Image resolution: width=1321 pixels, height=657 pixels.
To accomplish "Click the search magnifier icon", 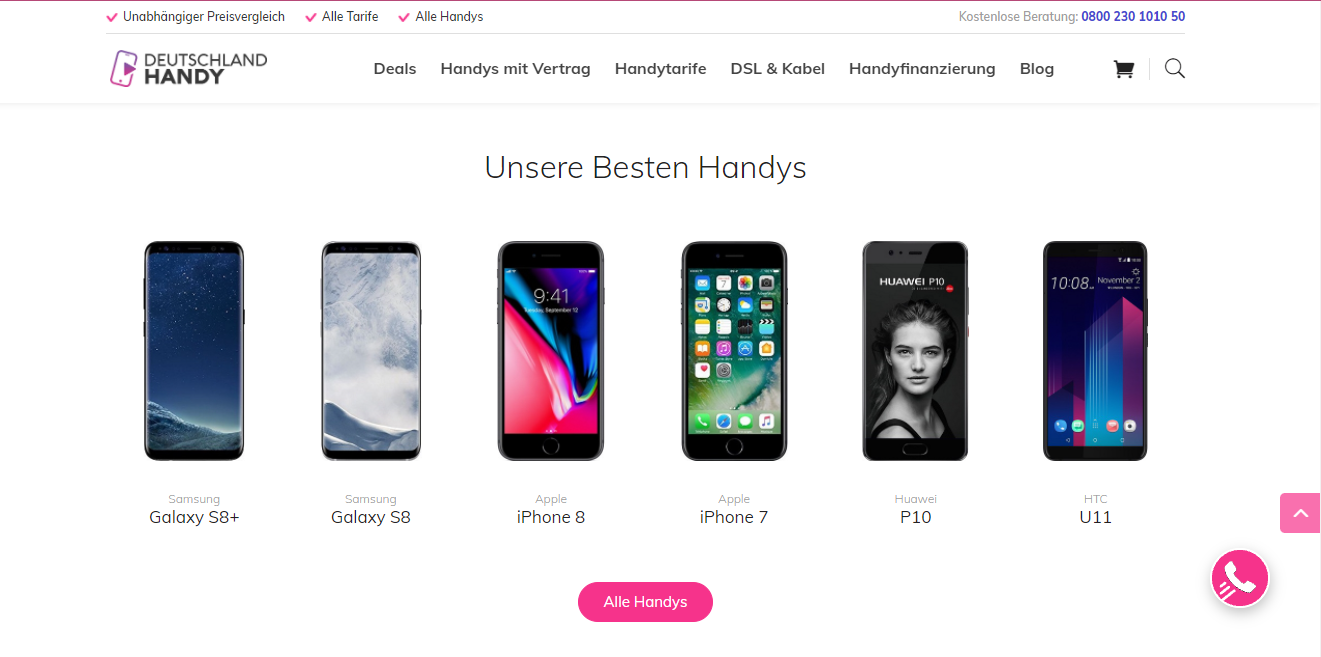I will pyautogui.click(x=1175, y=68).
